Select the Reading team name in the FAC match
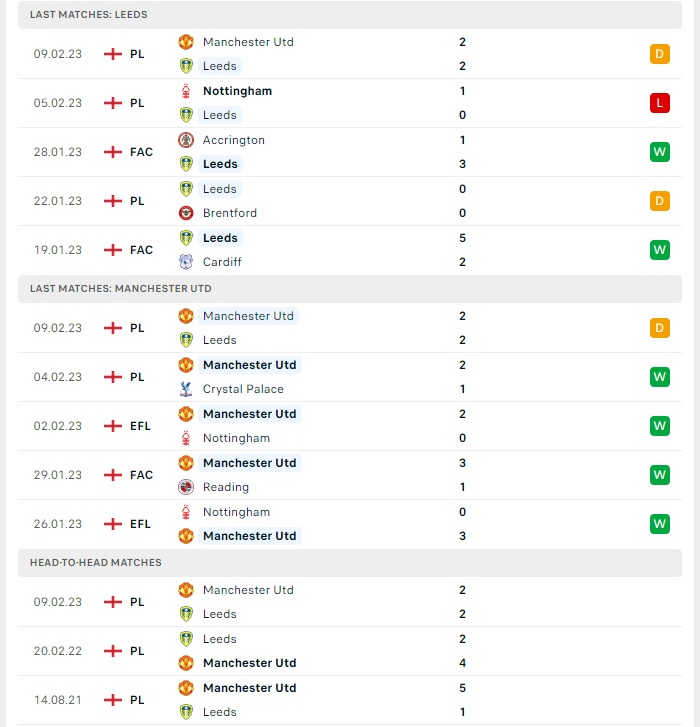 coord(226,487)
